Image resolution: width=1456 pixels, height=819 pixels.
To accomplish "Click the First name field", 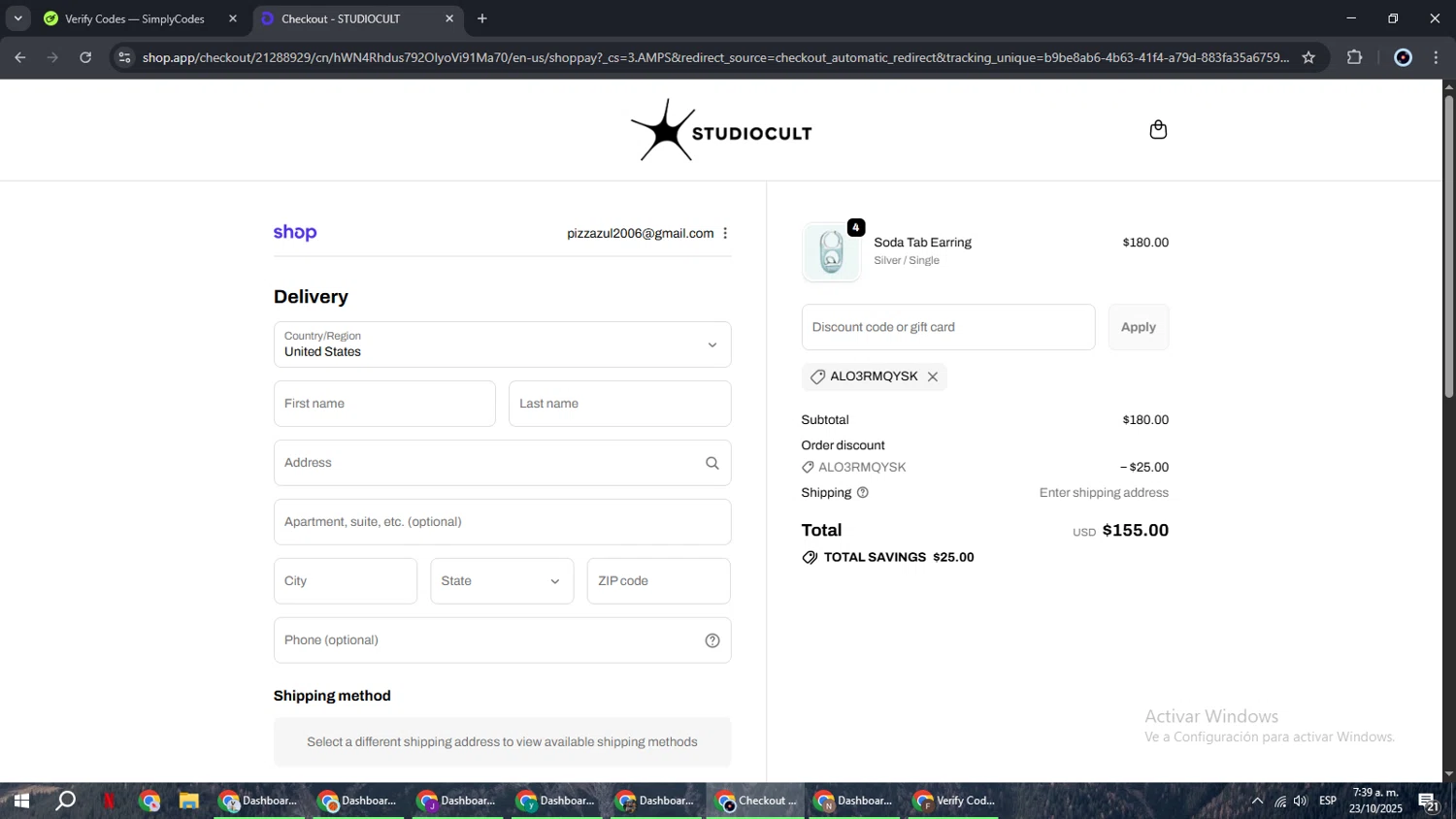I will [x=384, y=404].
